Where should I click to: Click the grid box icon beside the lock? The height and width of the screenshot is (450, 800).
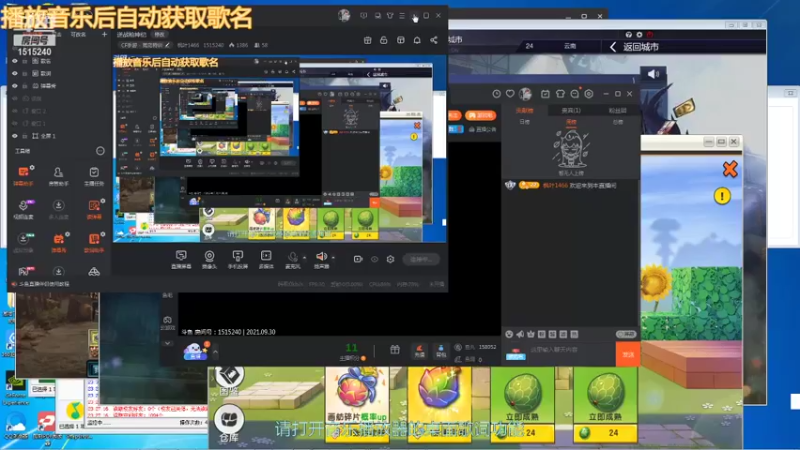click(401, 40)
